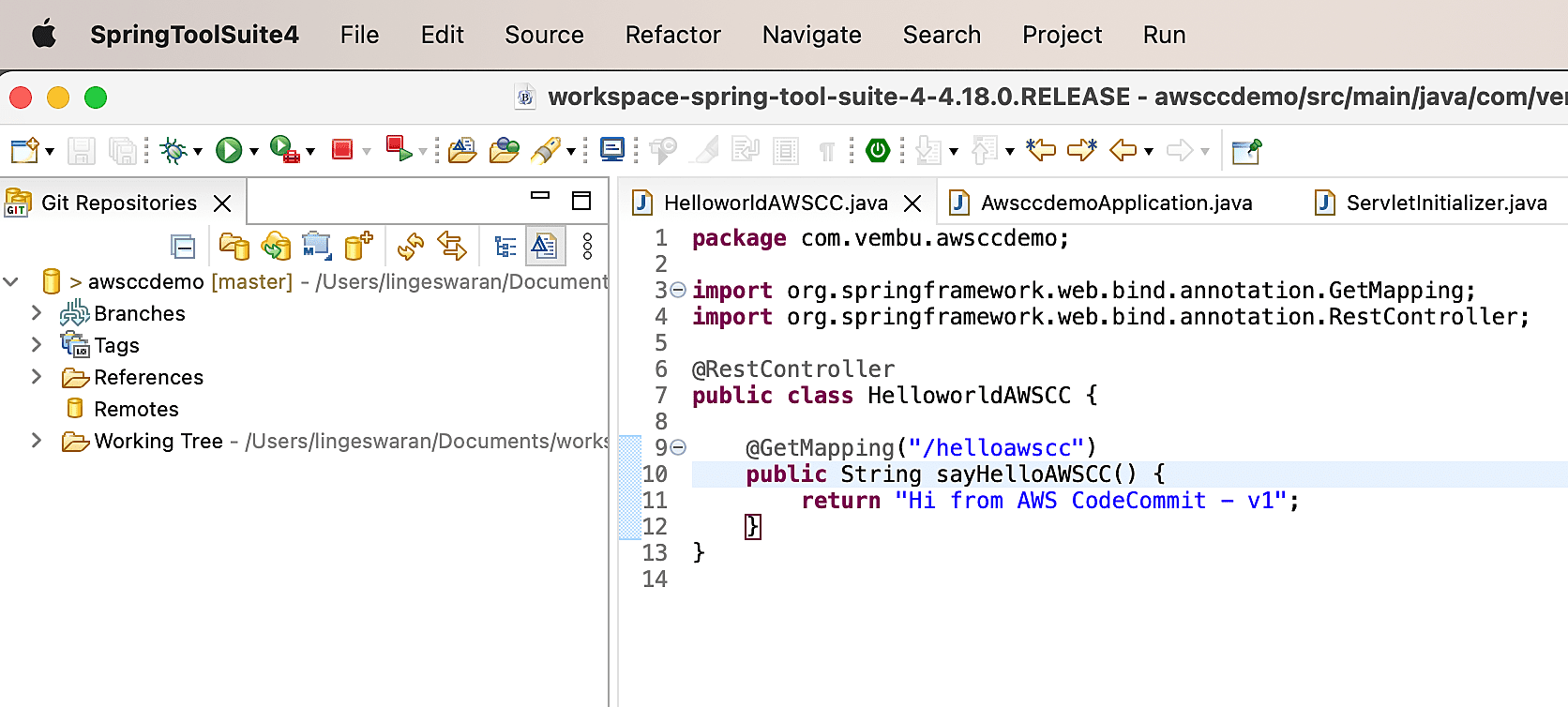Screen dimensions: 1568x707
Task: Toggle Link with Editor and Selection
Action: click(452, 247)
